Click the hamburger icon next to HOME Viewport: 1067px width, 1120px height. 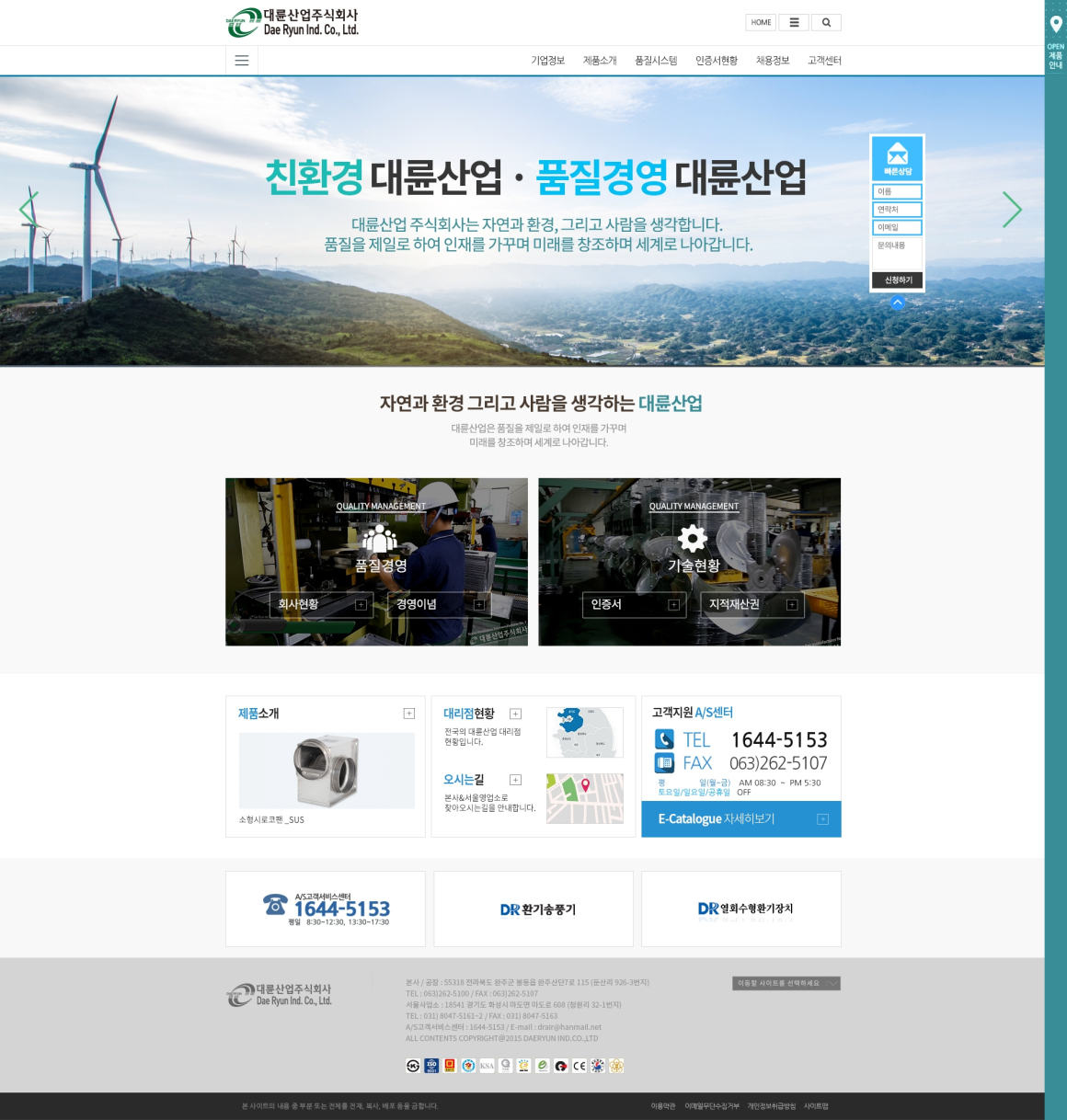pos(794,23)
